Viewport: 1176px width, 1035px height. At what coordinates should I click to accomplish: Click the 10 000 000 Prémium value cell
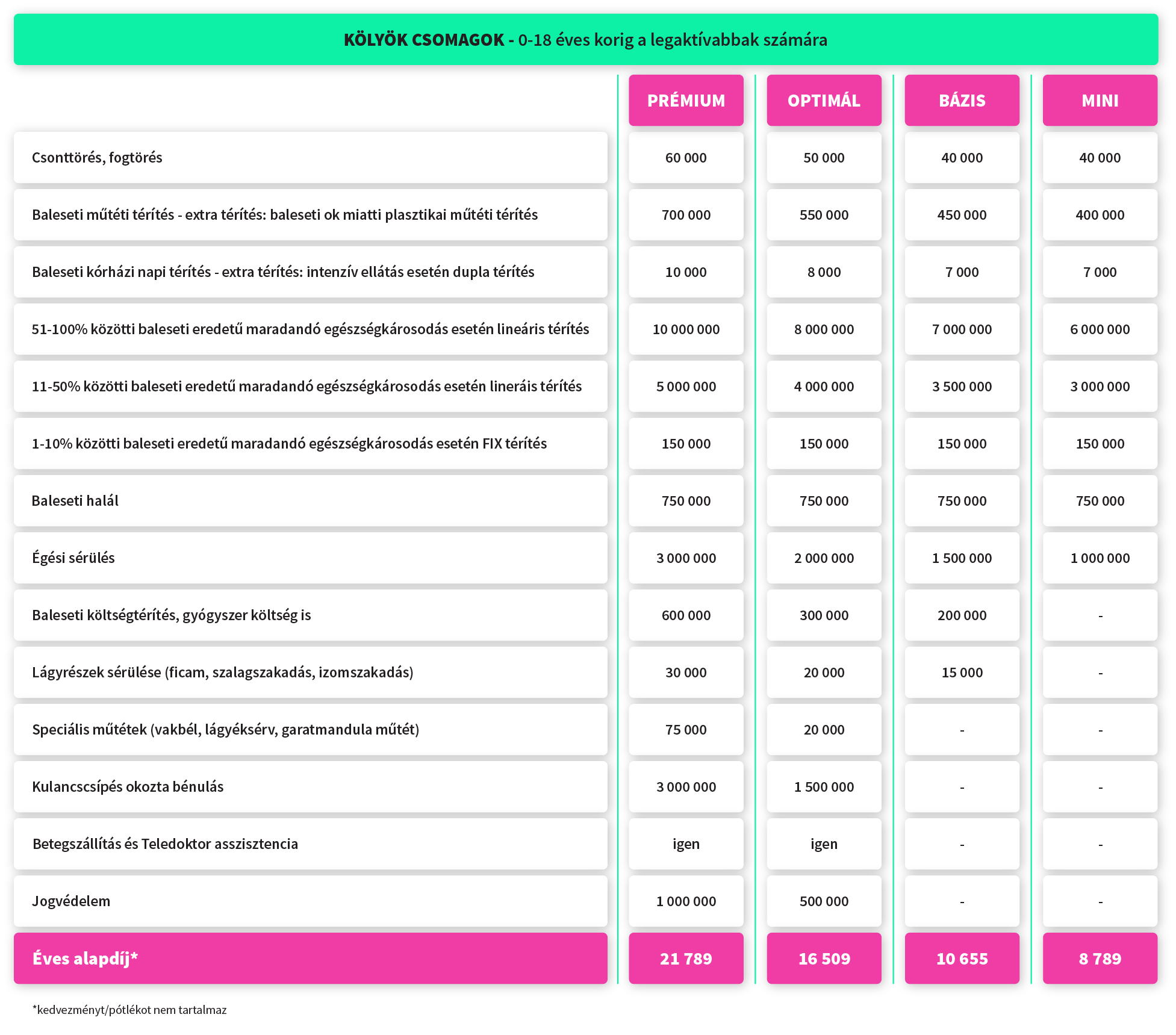coord(686,329)
